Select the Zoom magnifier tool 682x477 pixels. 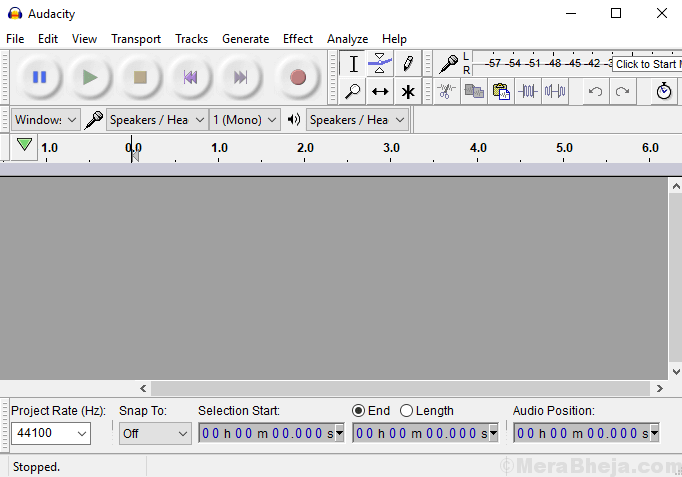coord(353,91)
